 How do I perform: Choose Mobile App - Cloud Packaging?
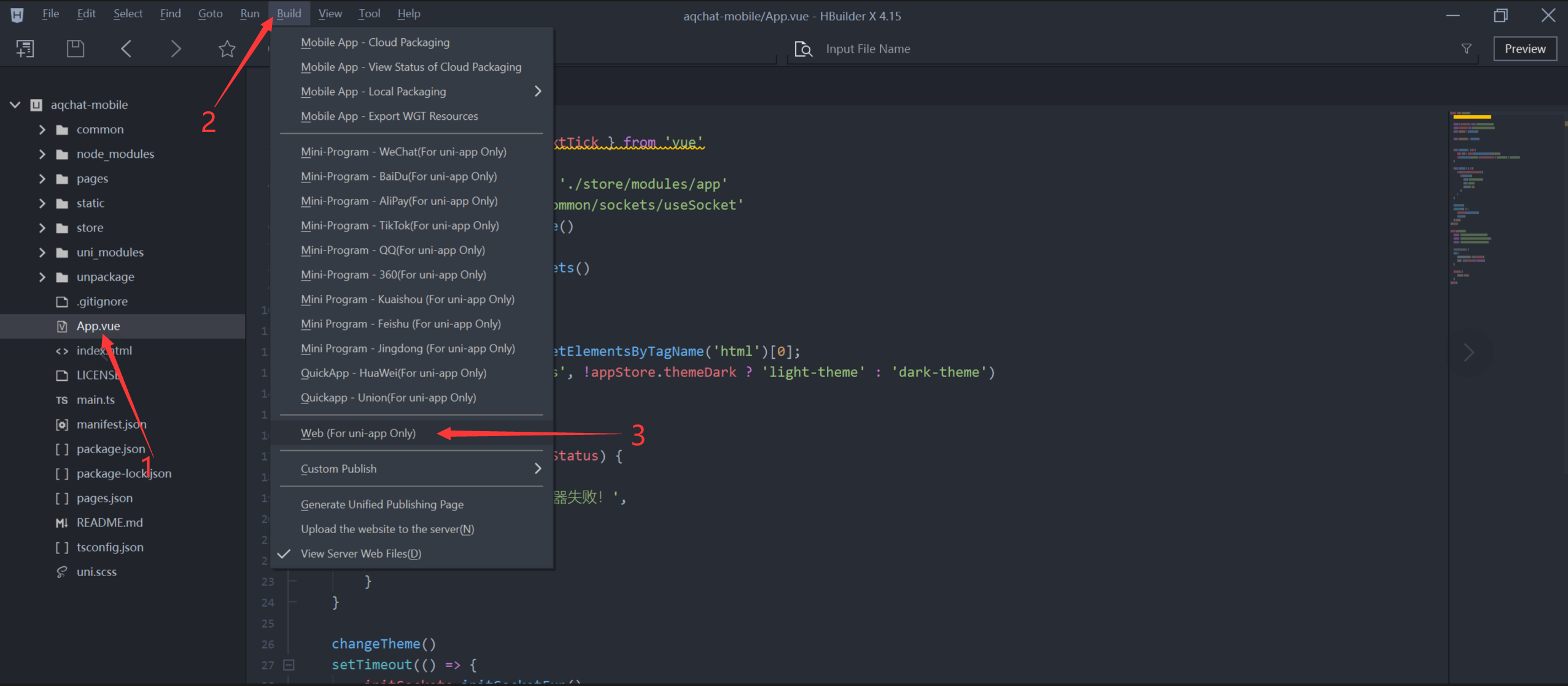tap(412, 42)
